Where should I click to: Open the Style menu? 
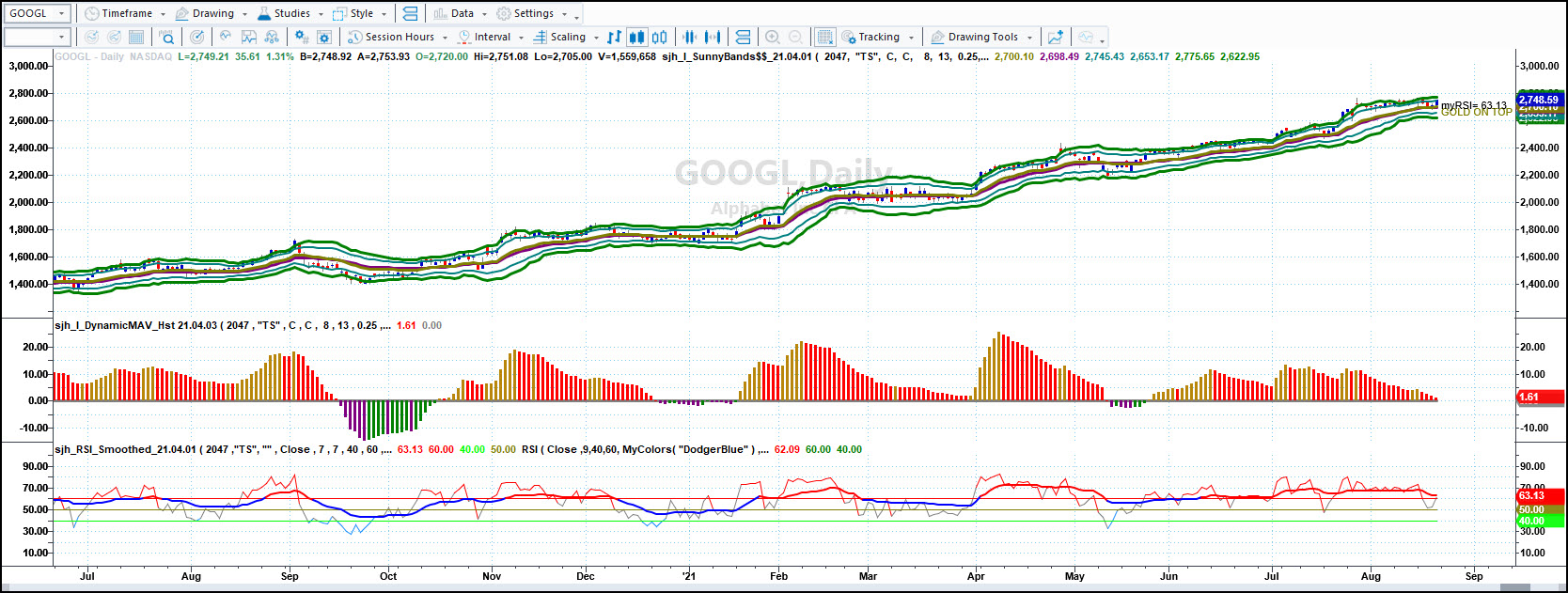[353, 13]
